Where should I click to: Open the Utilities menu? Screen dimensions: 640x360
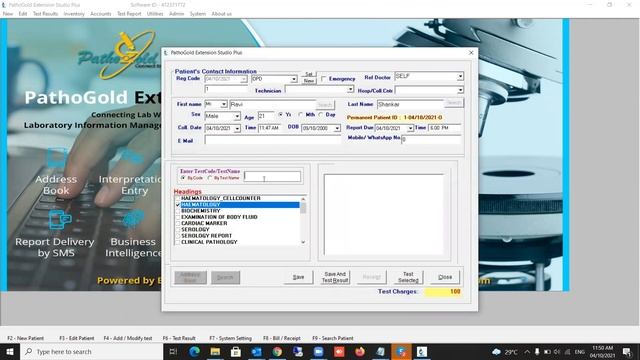point(155,14)
